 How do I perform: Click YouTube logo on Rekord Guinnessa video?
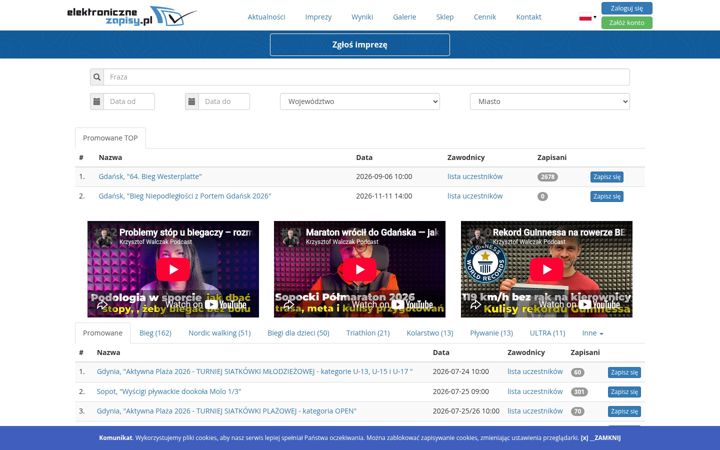click(599, 304)
